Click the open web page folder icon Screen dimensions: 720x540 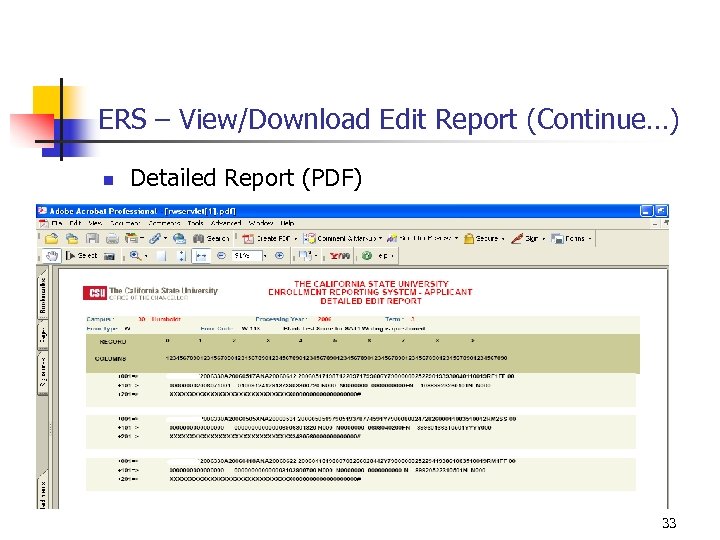(72, 238)
